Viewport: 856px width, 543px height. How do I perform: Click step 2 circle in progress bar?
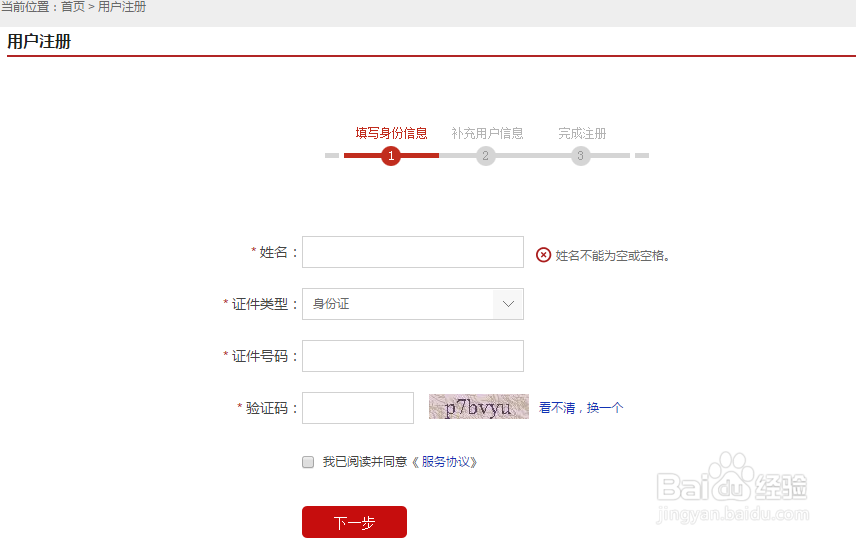click(x=485, y=156)
